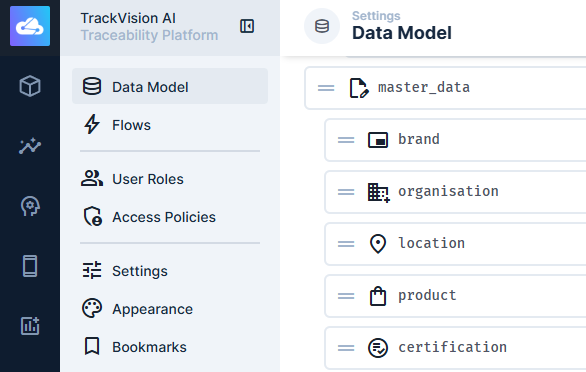Open the organisation collection
The width and height of the screenshot is (586, 372).
tap(456, 192)
